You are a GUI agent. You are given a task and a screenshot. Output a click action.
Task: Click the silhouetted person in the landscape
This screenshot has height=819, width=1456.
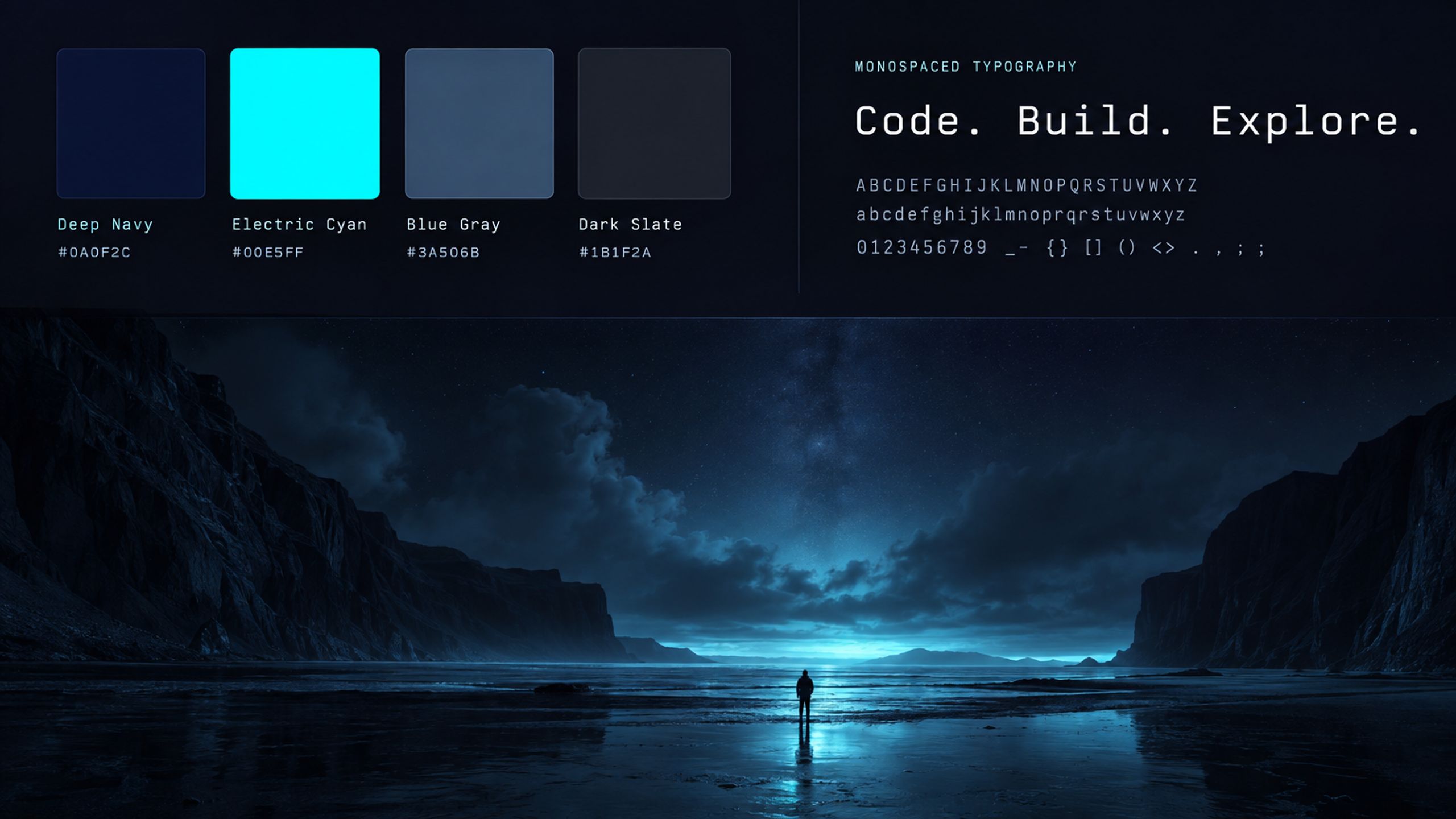(804, 697)
